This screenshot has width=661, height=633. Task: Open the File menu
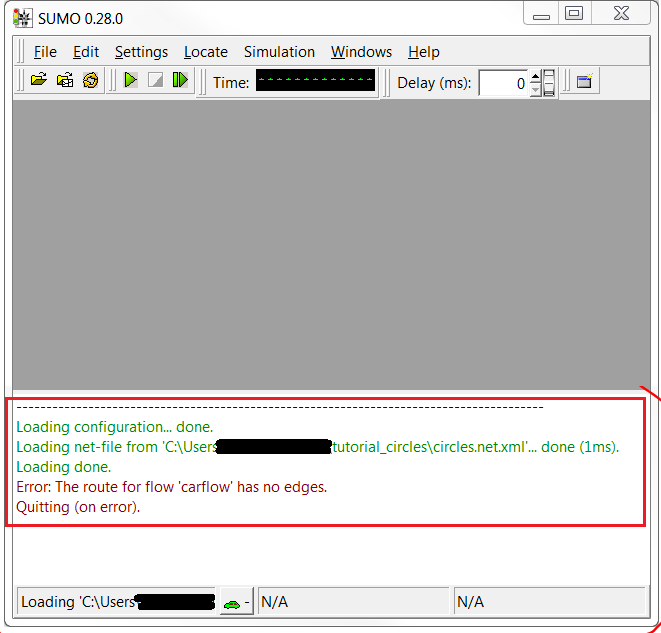click(x=45, y=52)
